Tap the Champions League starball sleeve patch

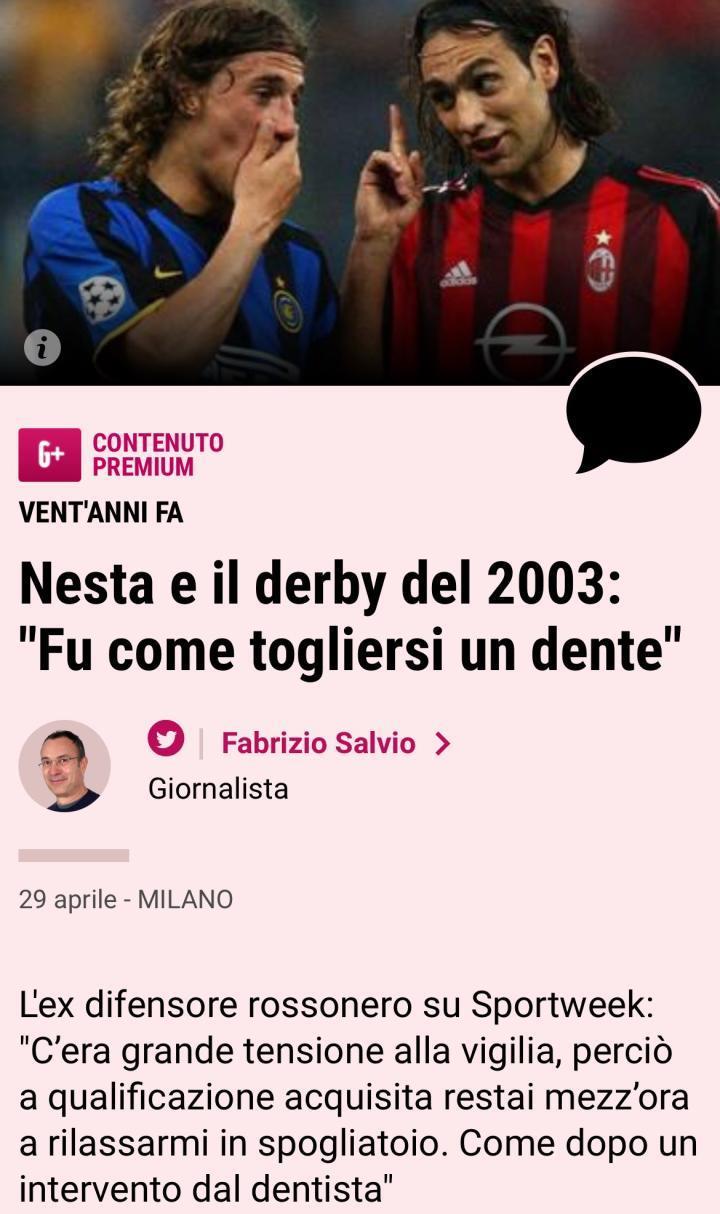102,299
